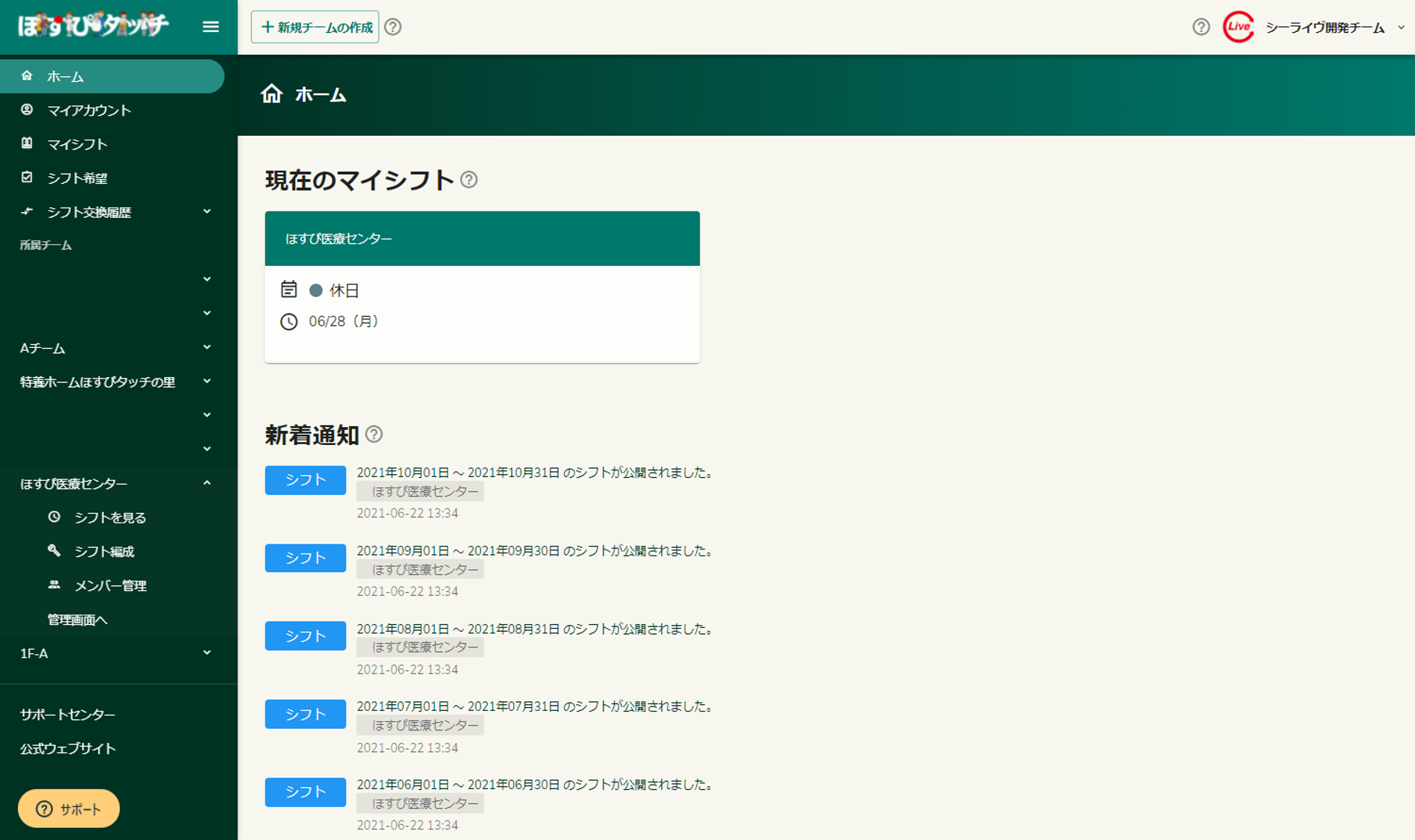Viewport: 1415px width, 840px height.
Task: Open シーライヴ開発チーム account dropdown arrow
Action: pyautogui.click(x=1401, y=28)
